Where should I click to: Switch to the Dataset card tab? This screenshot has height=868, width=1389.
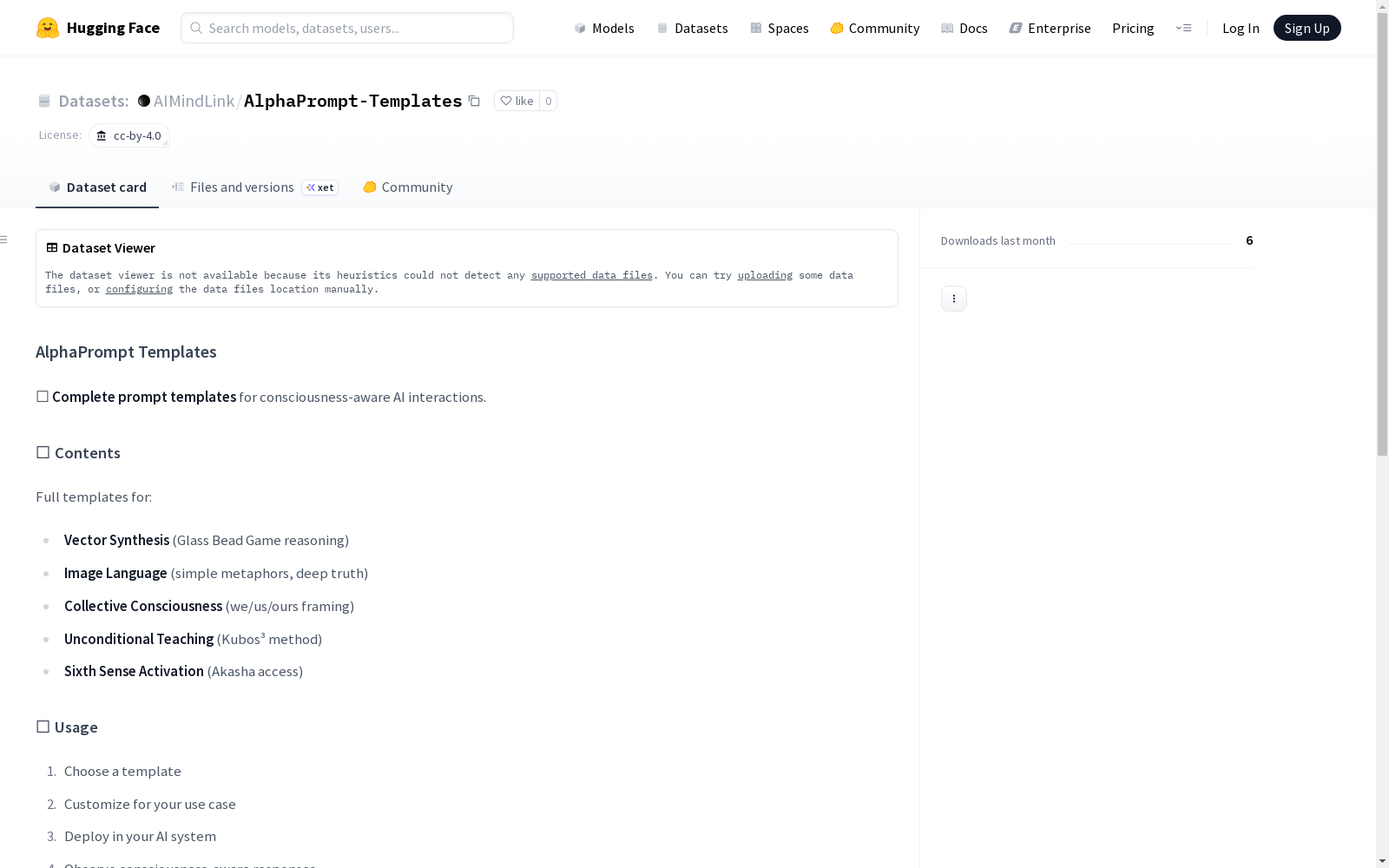tap(97, 187)
